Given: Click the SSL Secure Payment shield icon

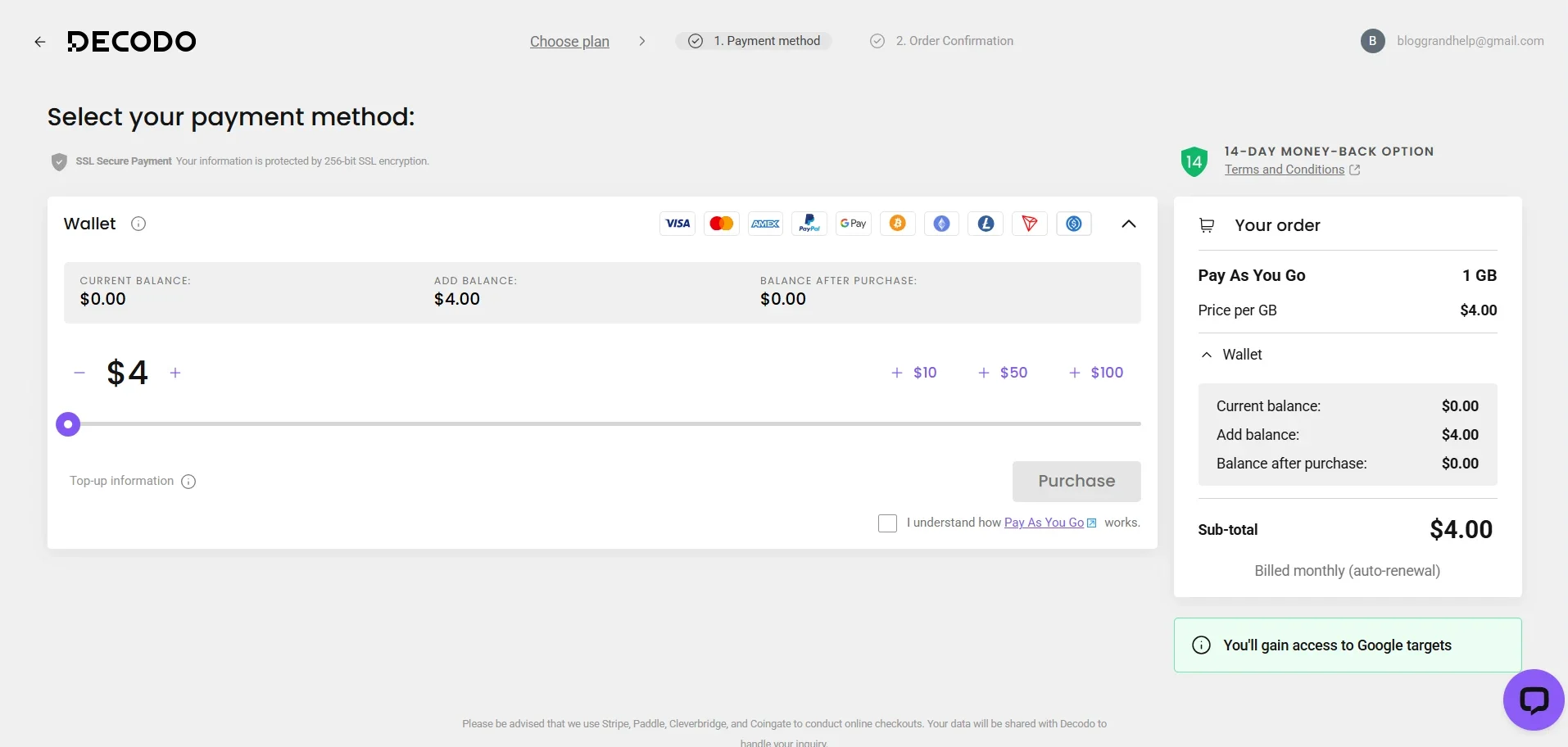Looking at the screenshot, I should point(59,161).
